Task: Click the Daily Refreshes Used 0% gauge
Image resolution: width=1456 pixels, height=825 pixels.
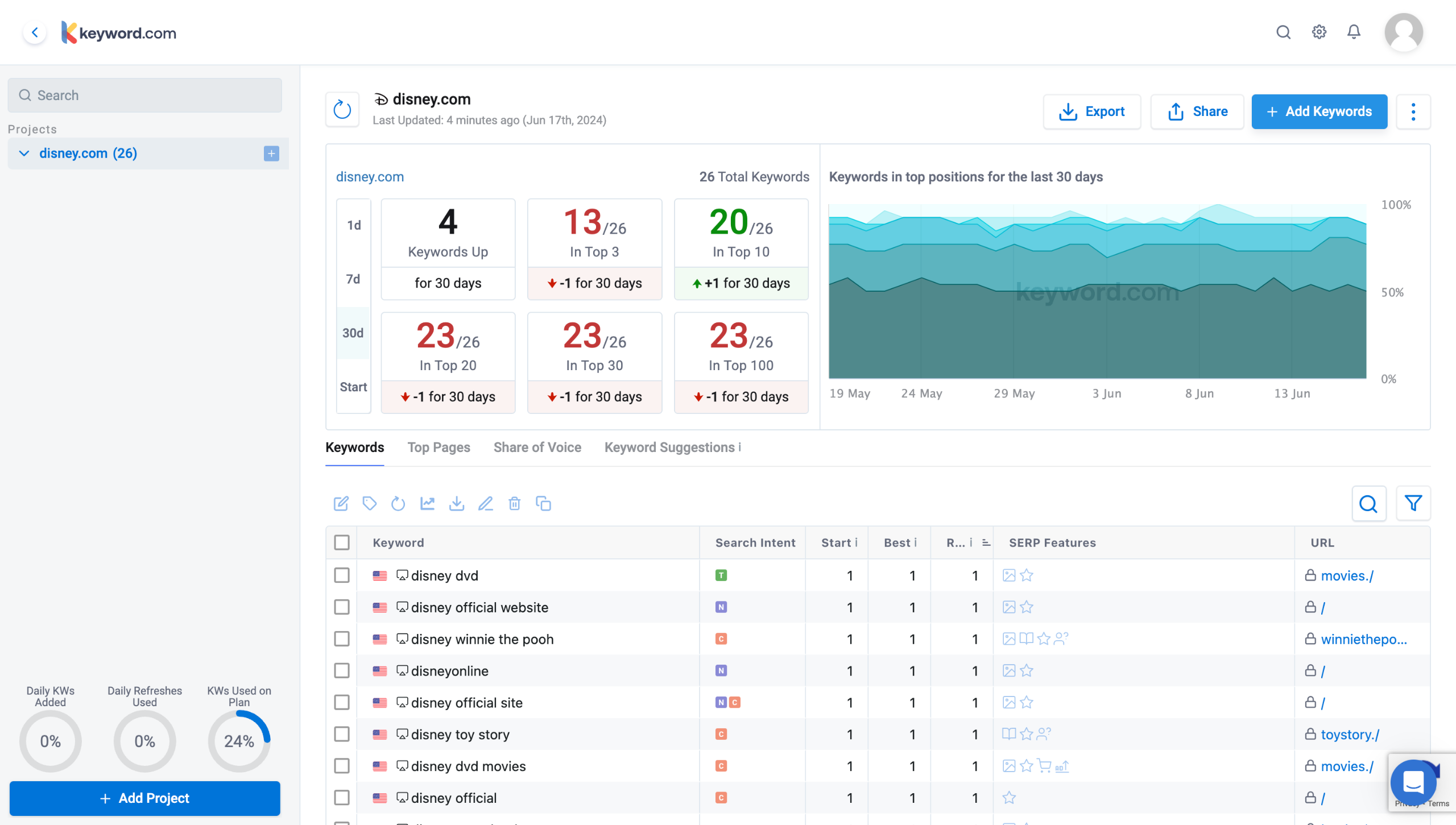Action: (x=144, y=741)
